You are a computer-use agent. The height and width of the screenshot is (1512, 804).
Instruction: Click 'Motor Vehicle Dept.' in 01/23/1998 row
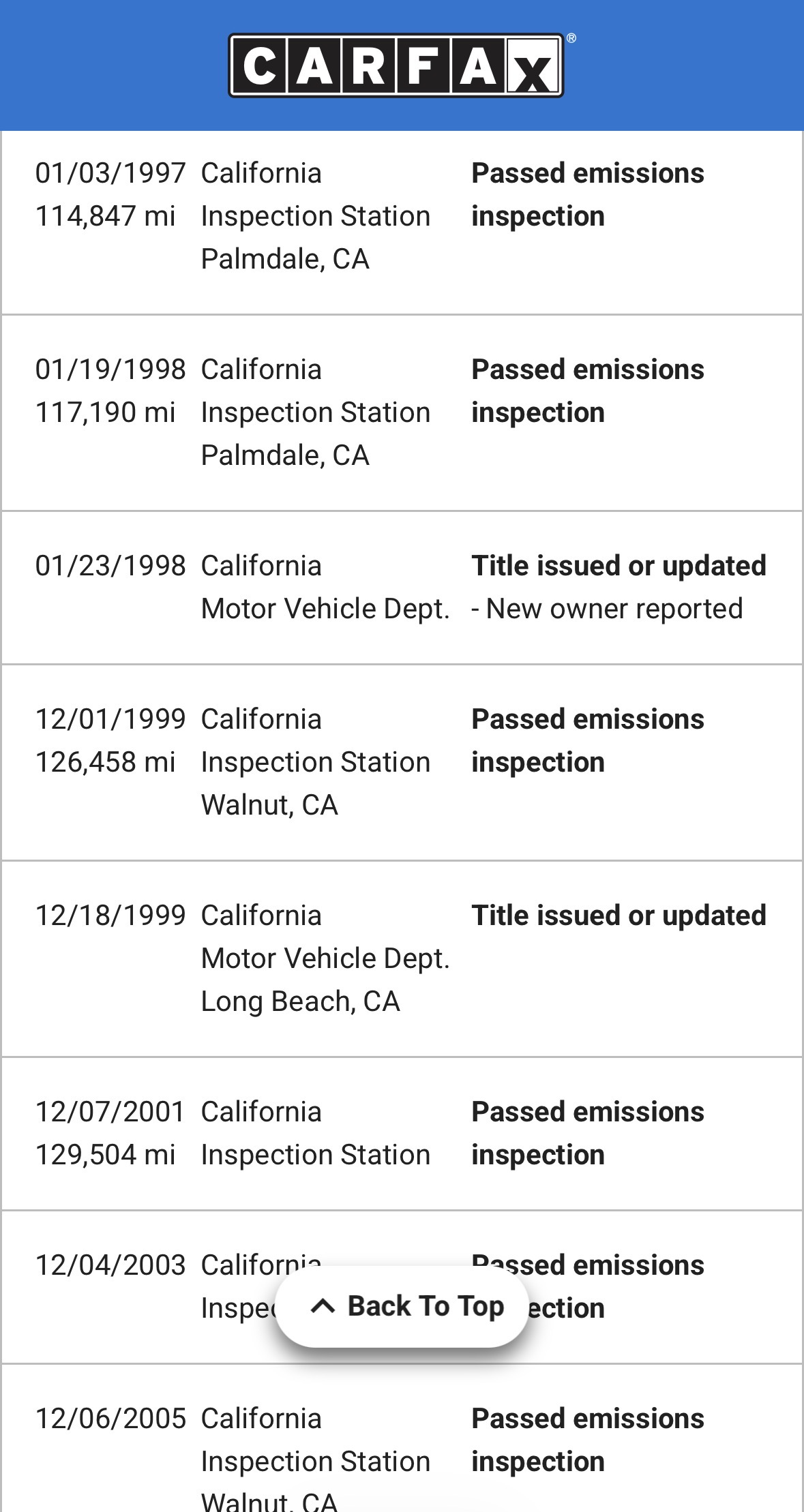(x=325, y=609)
